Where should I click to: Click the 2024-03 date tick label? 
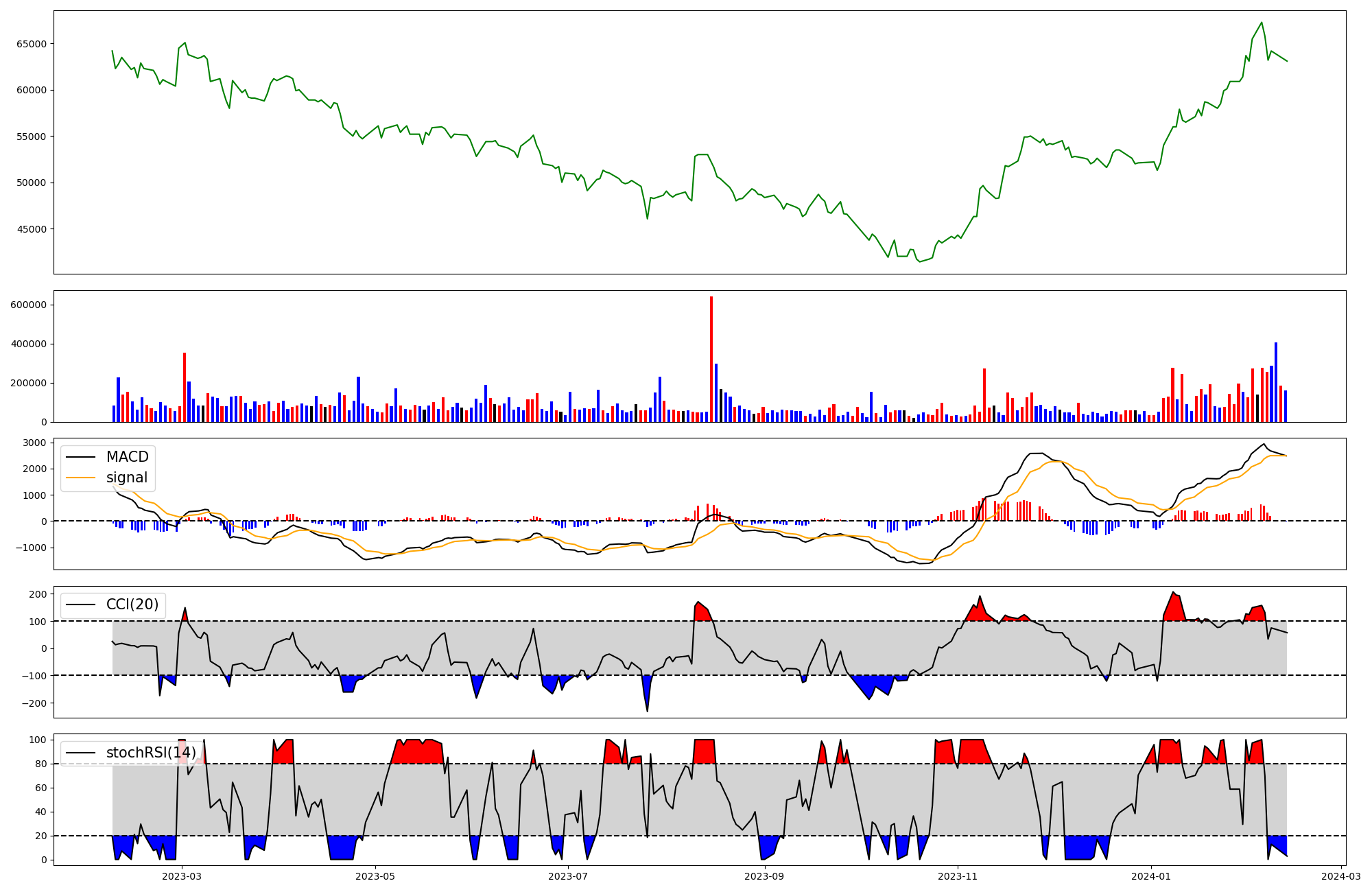click(1340, 876)
